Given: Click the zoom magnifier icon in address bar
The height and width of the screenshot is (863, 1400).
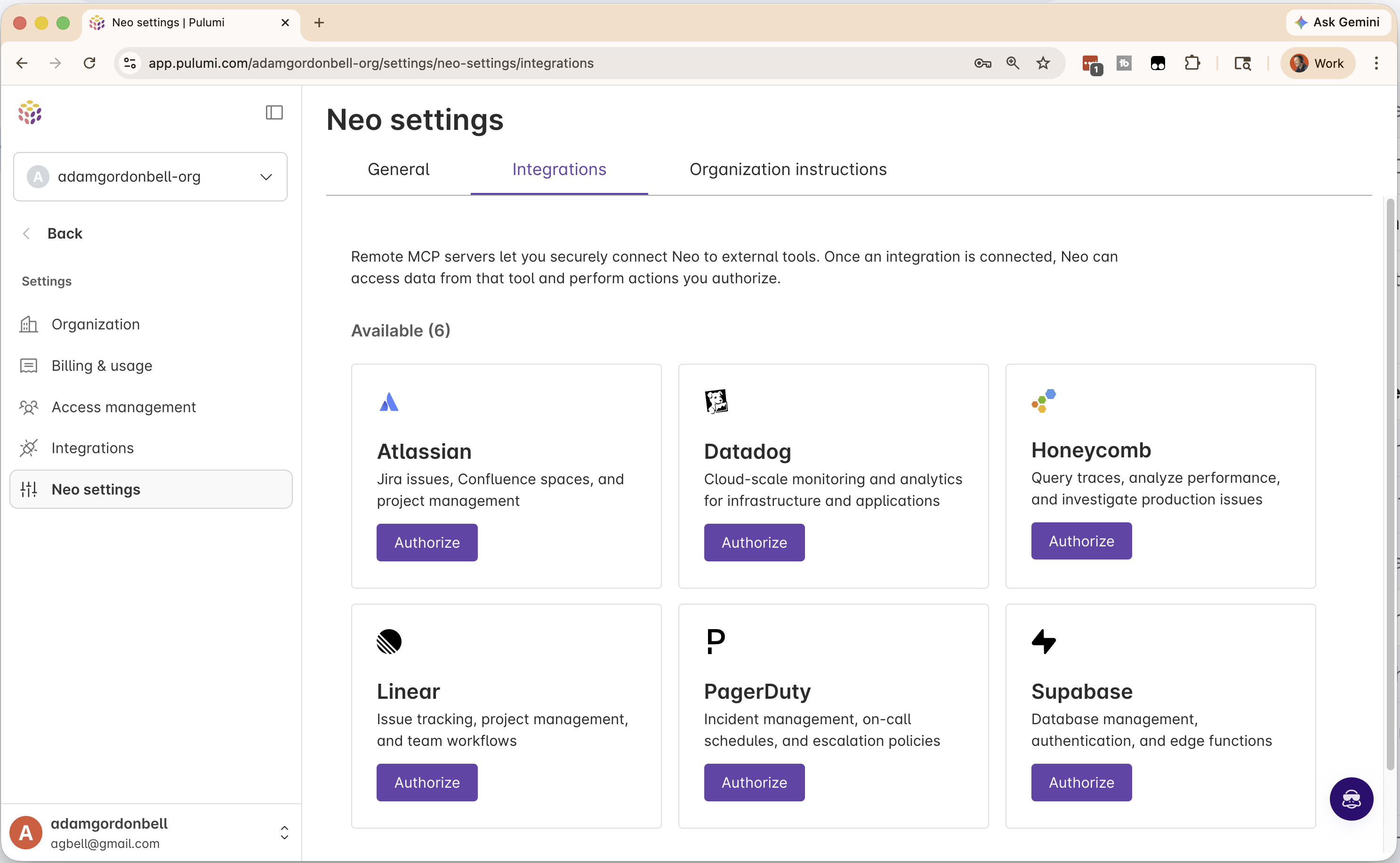Looking at the screenshot, I should (1013, 63).
